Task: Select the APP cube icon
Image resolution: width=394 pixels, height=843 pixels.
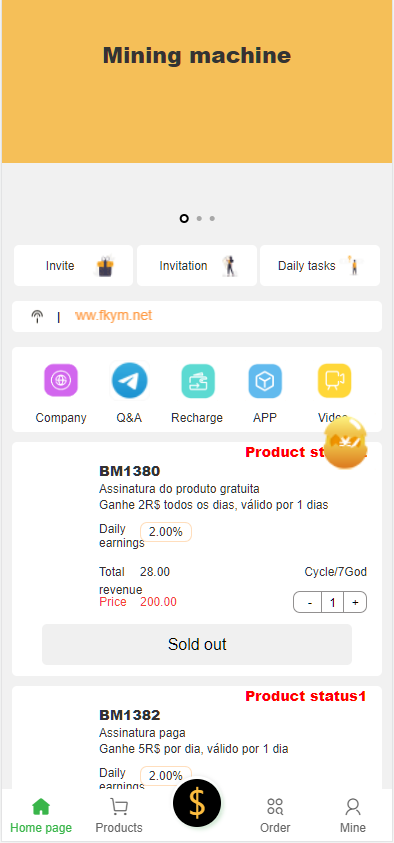Action: coord(265,381)
